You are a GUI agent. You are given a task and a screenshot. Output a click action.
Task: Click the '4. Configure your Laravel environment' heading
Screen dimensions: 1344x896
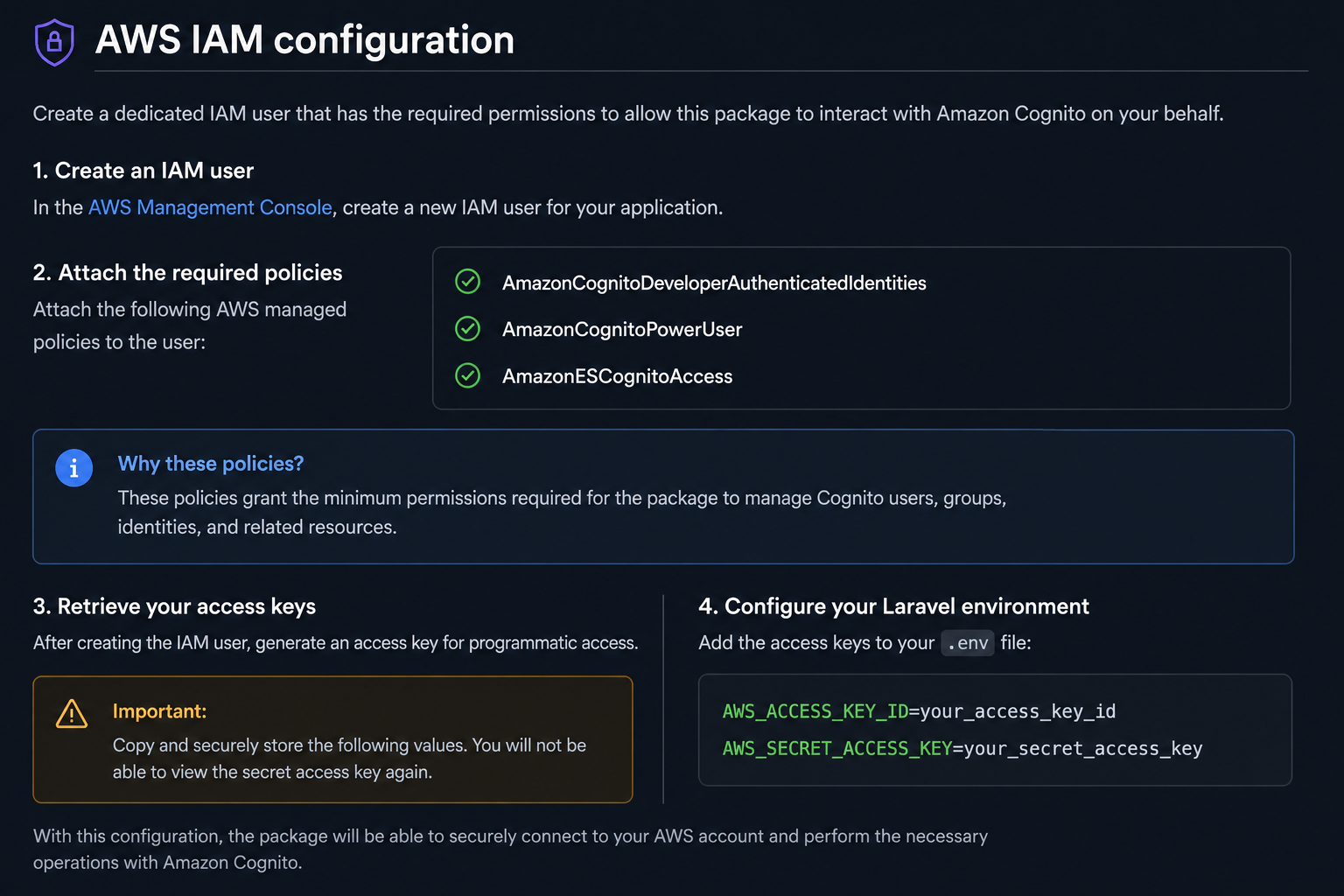pos(893,606)
